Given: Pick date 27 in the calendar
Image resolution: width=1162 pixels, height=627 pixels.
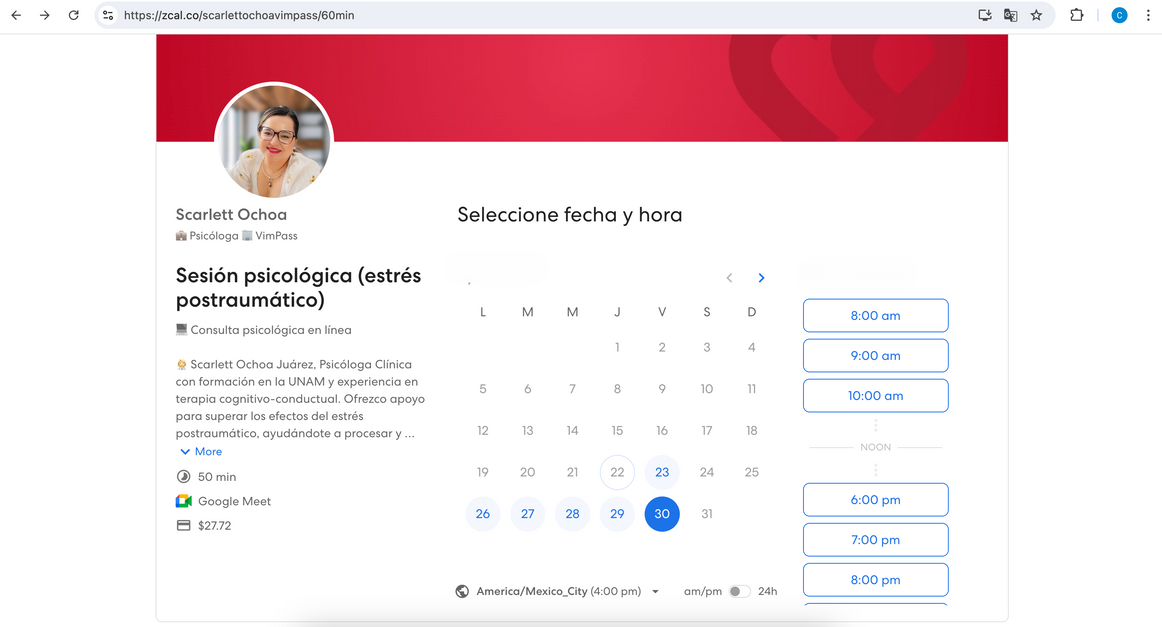Looking at the screenshot, I should [528, 514].
